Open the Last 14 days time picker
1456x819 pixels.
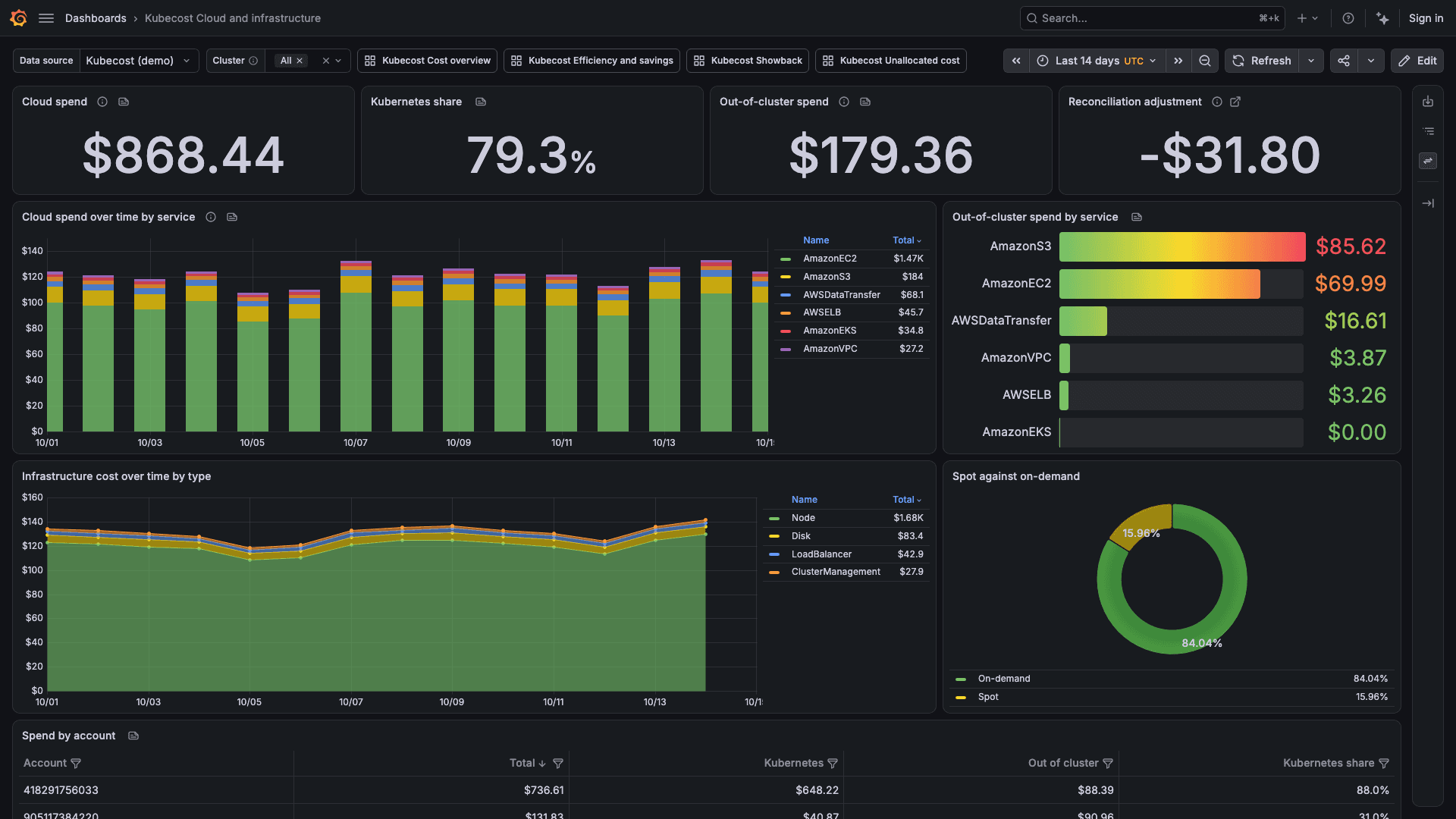point(1097,61)
